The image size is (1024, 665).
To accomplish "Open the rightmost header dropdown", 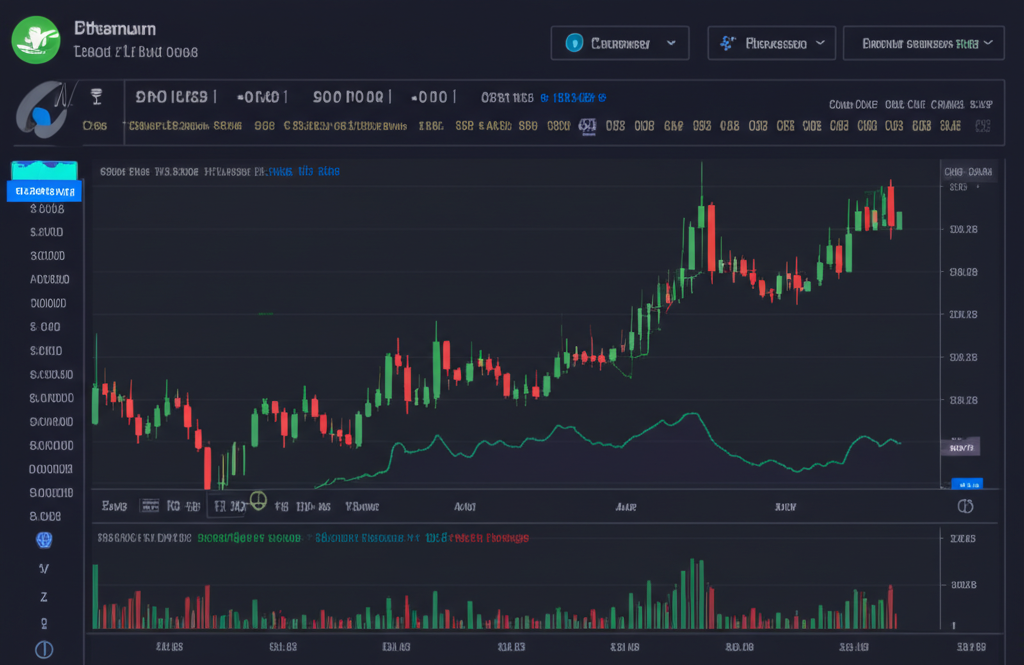I will [923, 43].
